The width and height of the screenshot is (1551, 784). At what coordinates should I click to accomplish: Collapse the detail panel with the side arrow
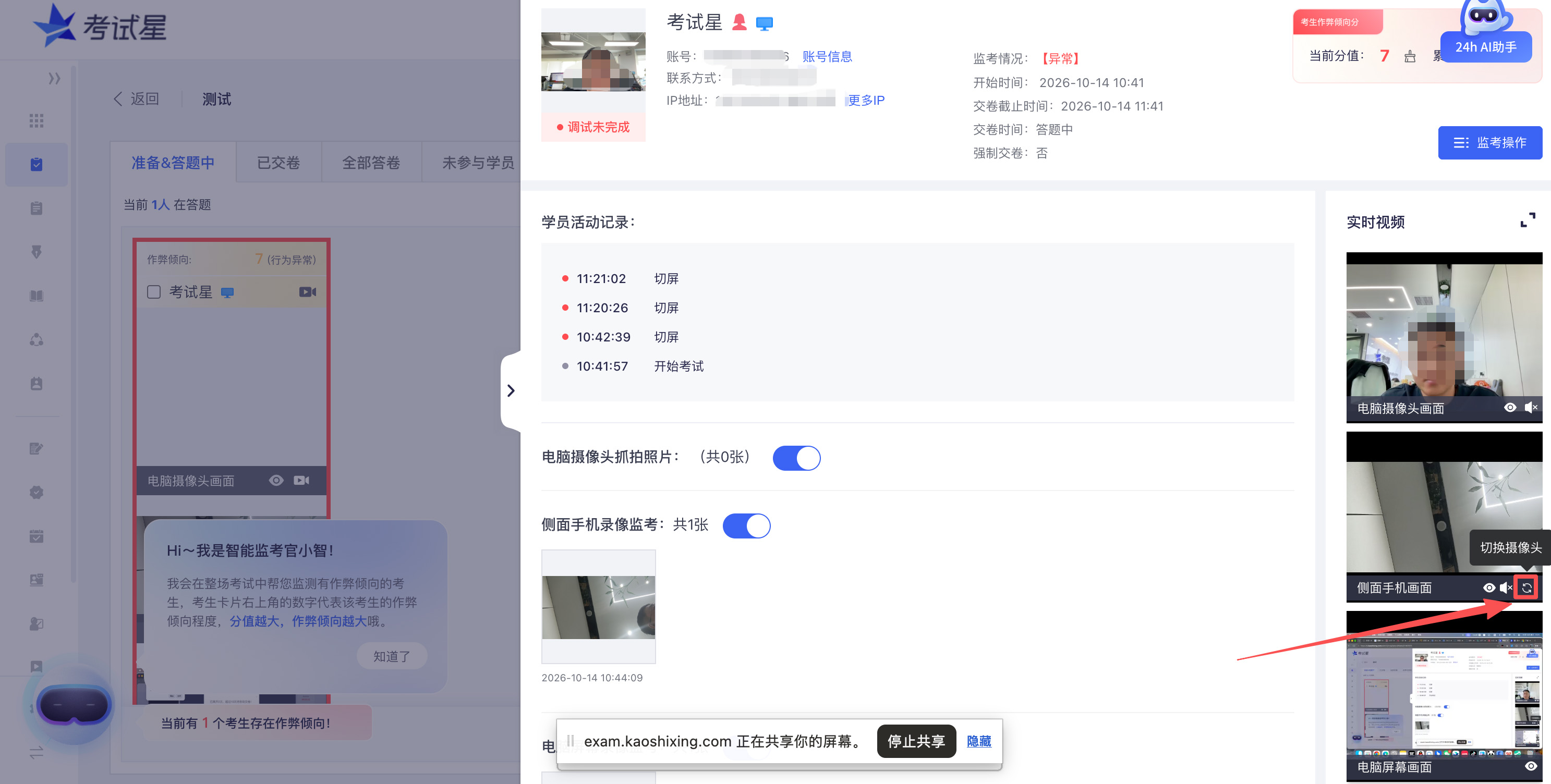click(511, 390)
